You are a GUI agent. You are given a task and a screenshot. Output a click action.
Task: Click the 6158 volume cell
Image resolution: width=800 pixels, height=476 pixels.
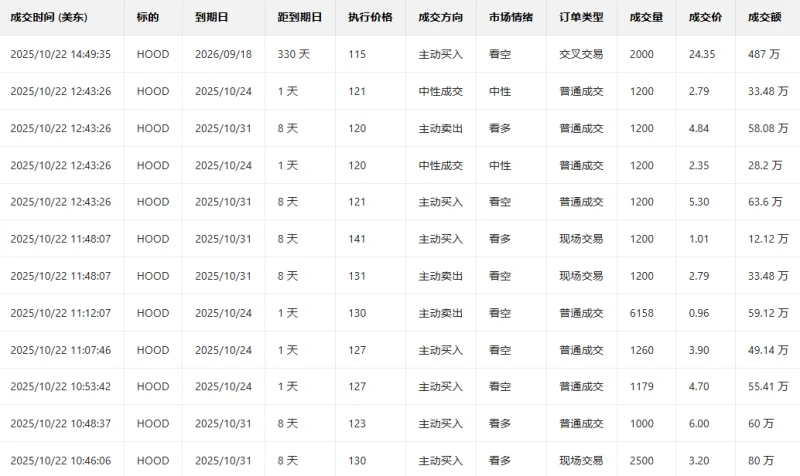click(x=642, y=313)
